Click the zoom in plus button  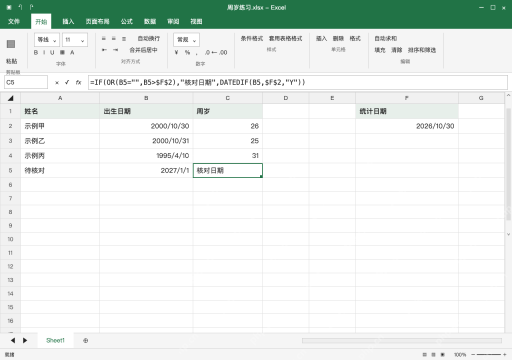(x=505, y=355)
